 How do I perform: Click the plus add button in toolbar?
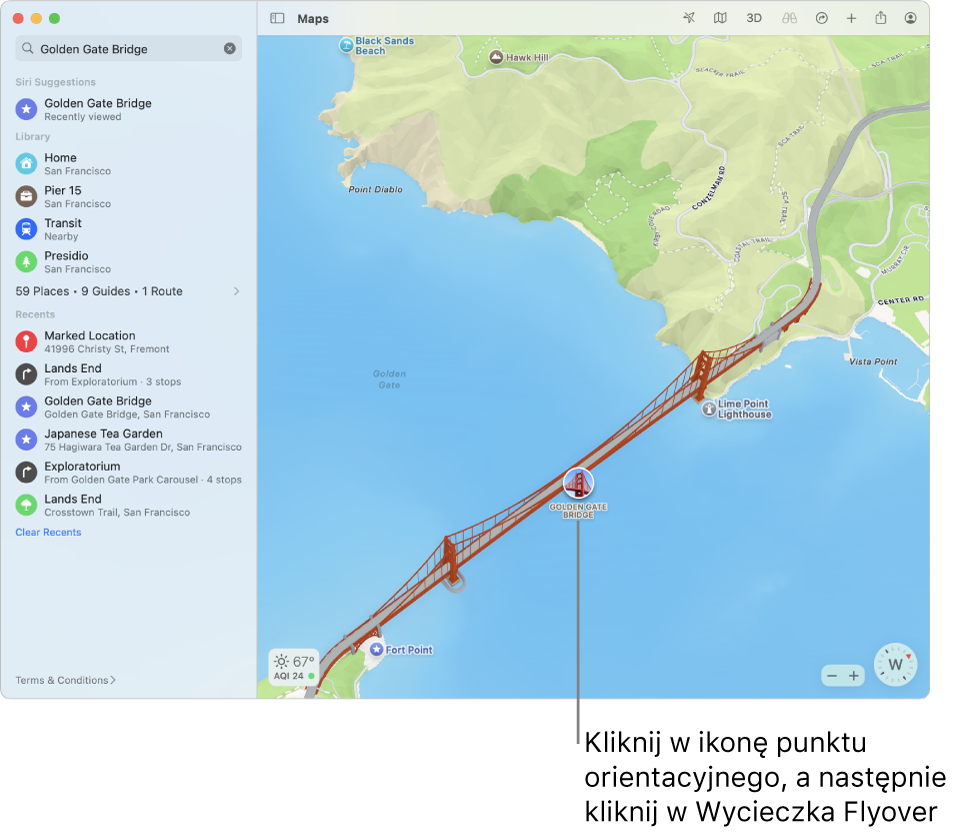tap(851, 18)
